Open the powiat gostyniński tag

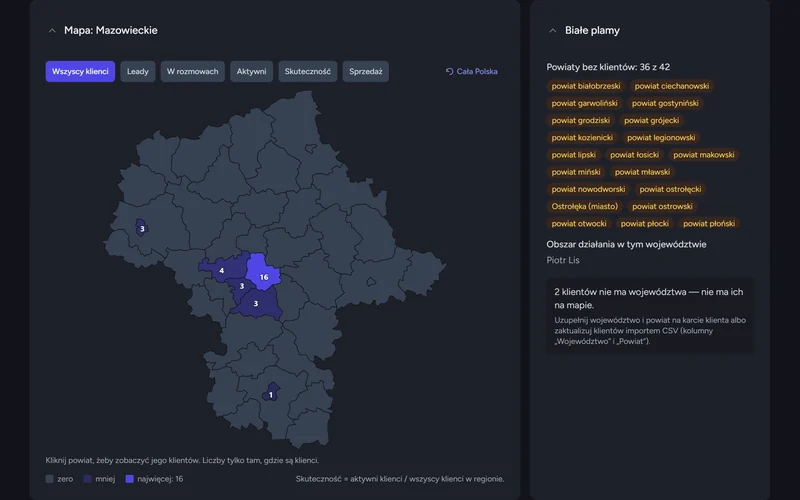(x=665, y=104)
